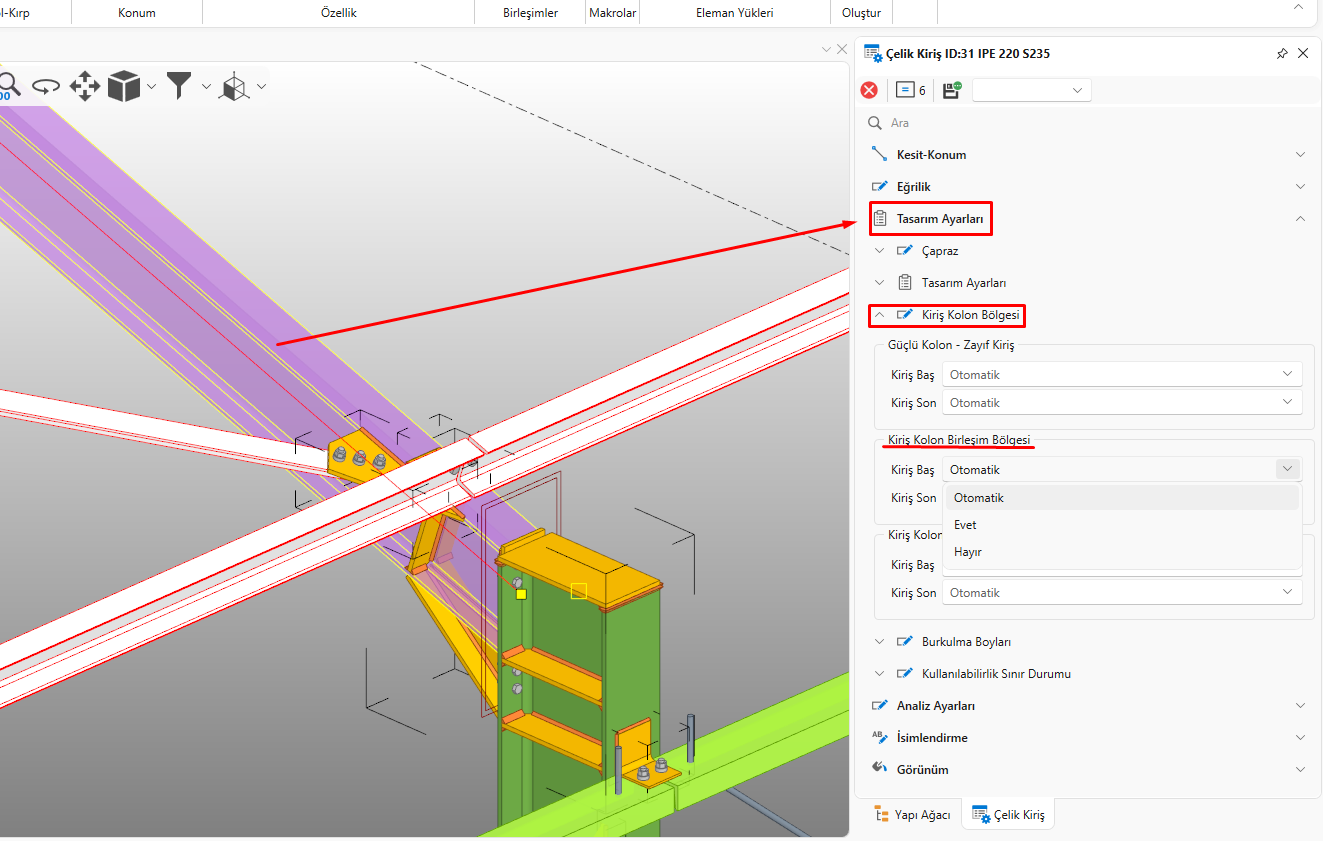Screen dimensions: 1323x841
Task: Click the equal-sign selection count icon
Action: point(905,90)
